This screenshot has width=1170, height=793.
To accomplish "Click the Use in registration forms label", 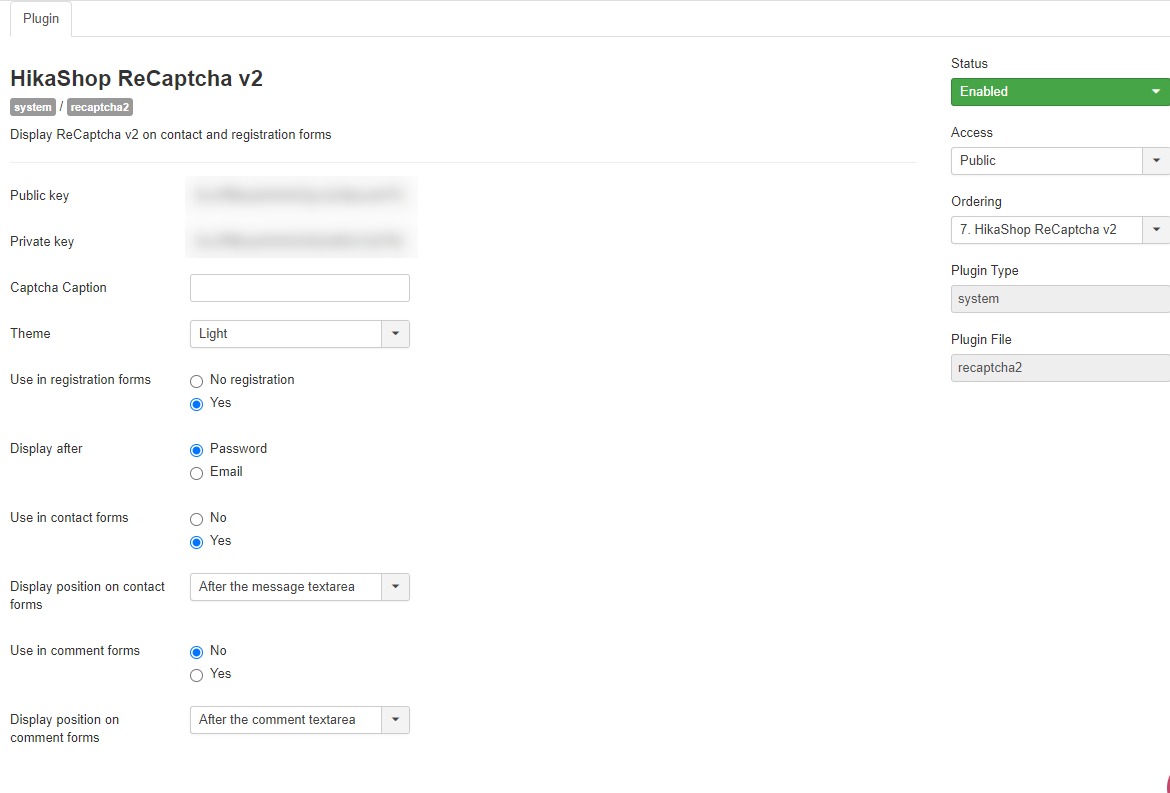I will 81,380.
